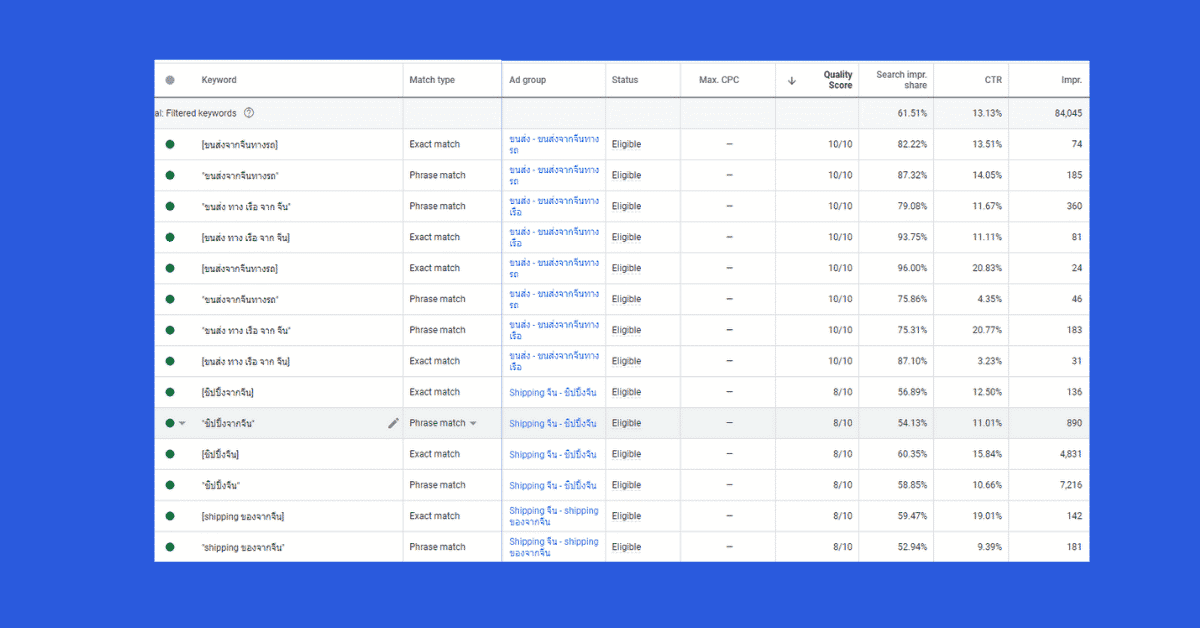This screenshot has width=1200, height=628.
Task: Click the edit pencil icon on the selected keyword row
Action: pos(394,423)
